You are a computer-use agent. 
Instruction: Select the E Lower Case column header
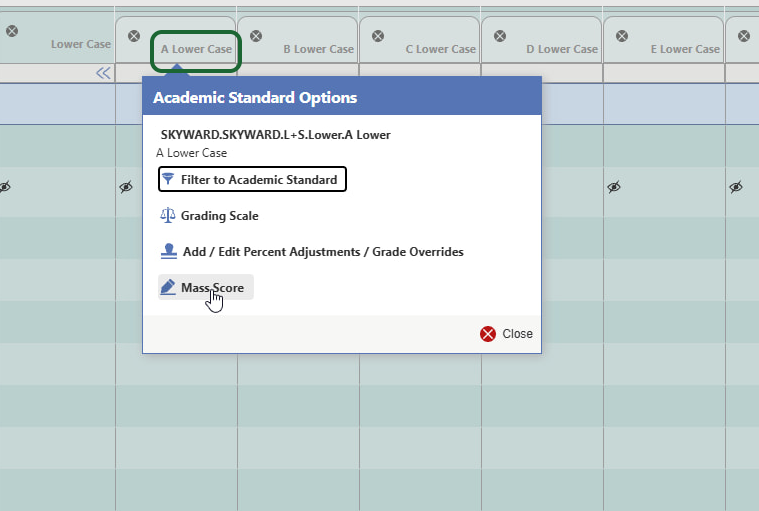coord(685,49)
